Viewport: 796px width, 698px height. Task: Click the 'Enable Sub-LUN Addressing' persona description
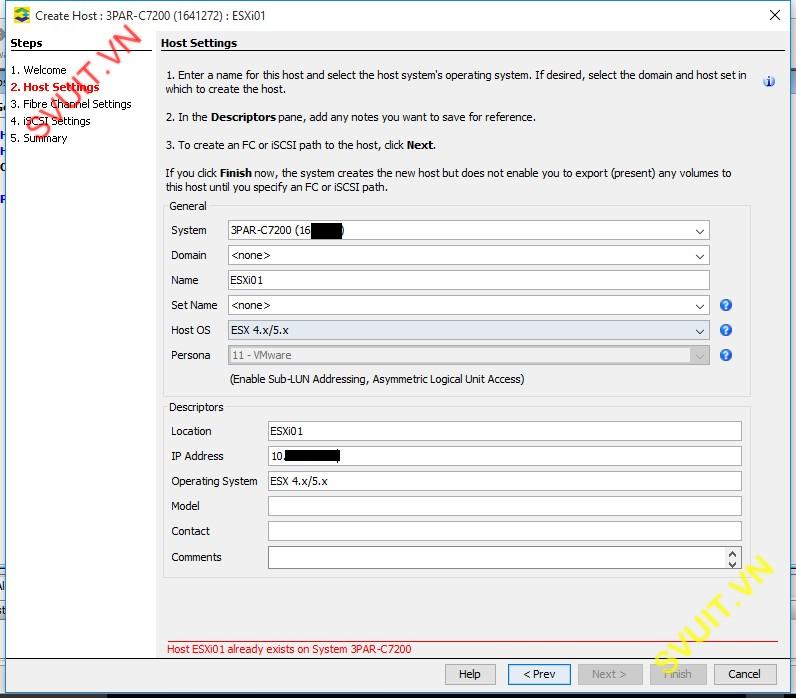click(x=377, y=379)
